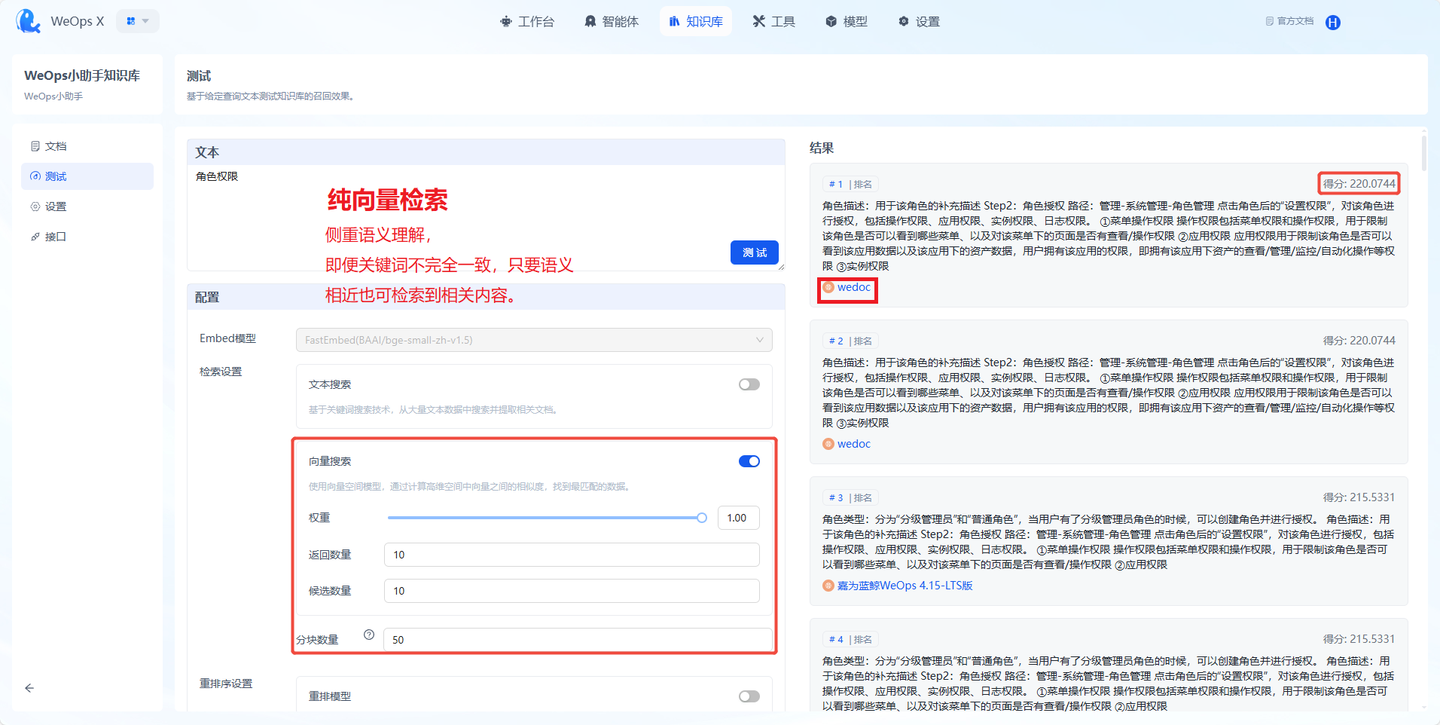Viewport: 1440px width, 725px height.
Task: Click the 权重 value field showing 1.00
Action: (738, 517)
